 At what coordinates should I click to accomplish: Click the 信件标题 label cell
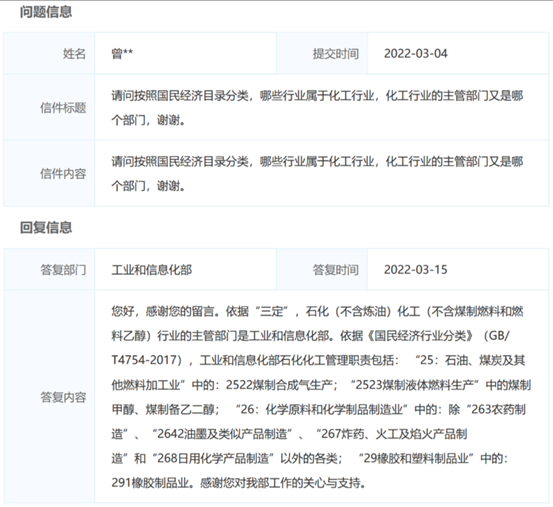(49, 108)
